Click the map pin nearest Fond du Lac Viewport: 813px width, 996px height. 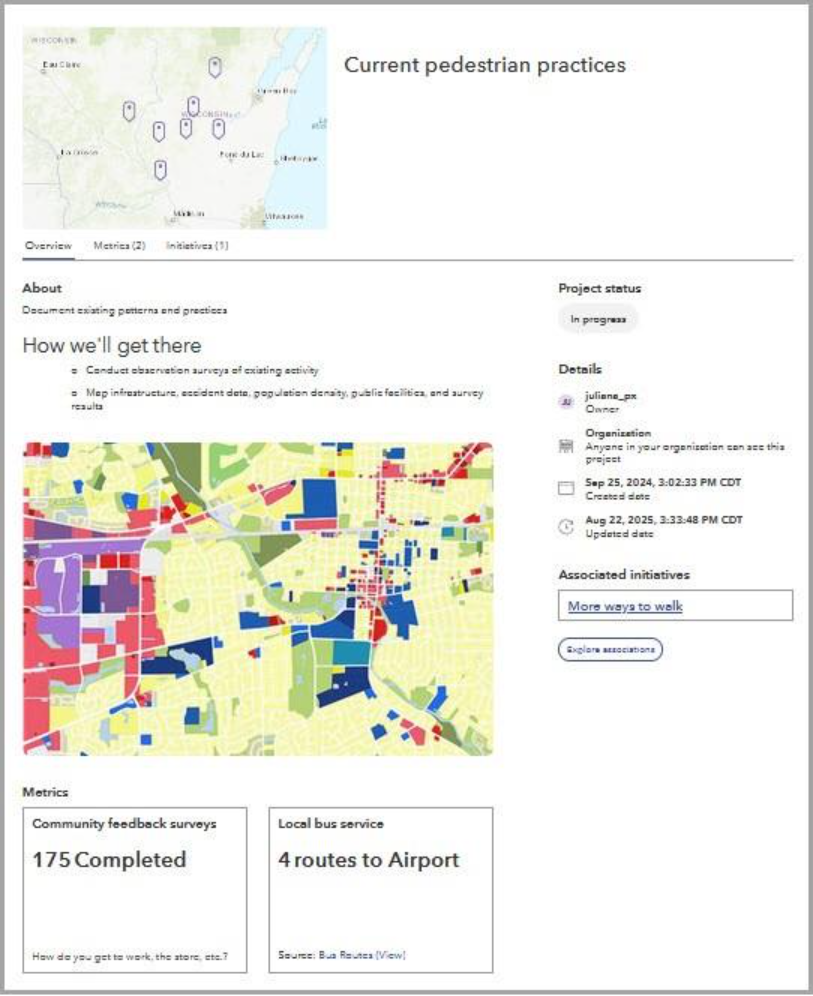coord(218,127)
